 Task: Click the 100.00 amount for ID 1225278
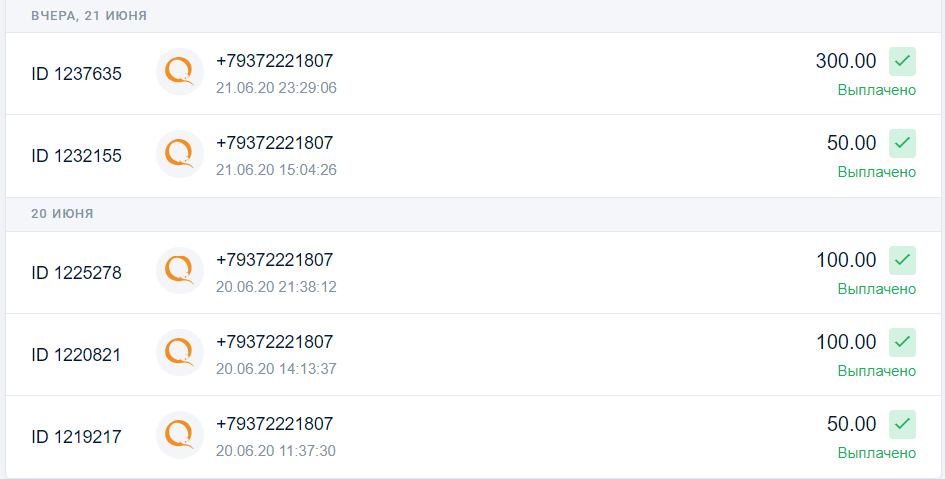coord(846,260)
